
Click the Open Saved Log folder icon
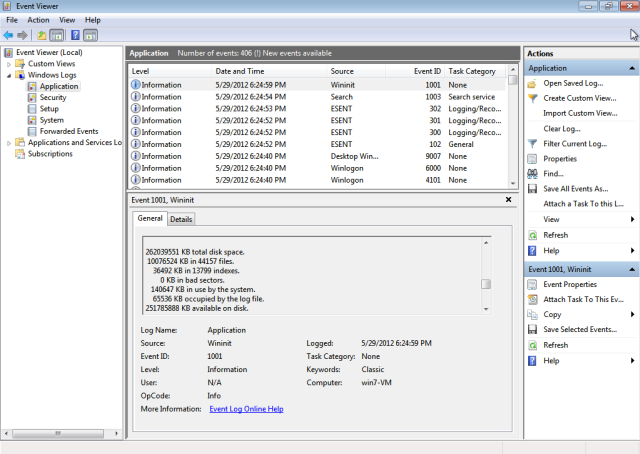532,84
